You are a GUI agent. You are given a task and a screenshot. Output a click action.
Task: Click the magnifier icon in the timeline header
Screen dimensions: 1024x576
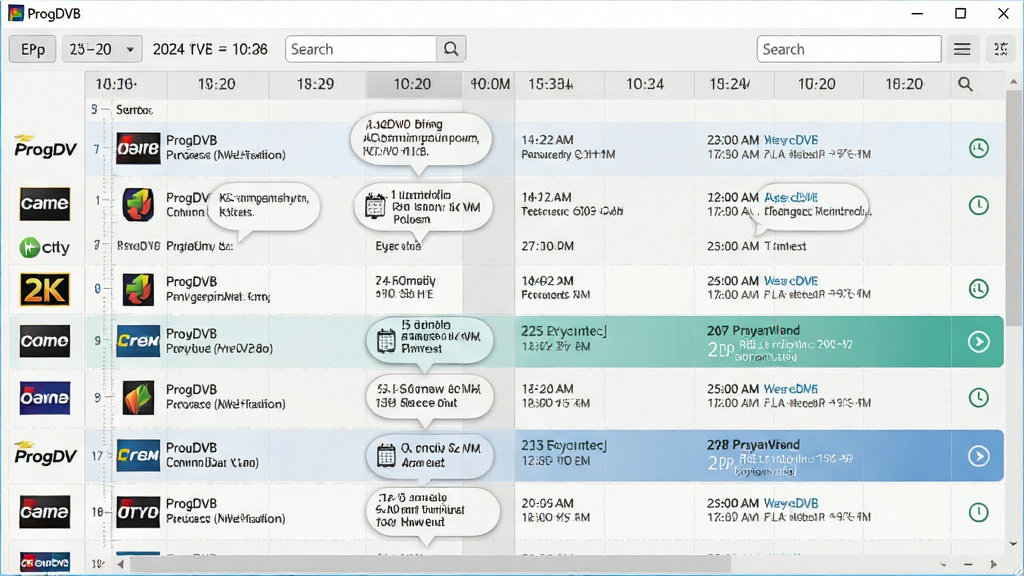pos(965,84)
